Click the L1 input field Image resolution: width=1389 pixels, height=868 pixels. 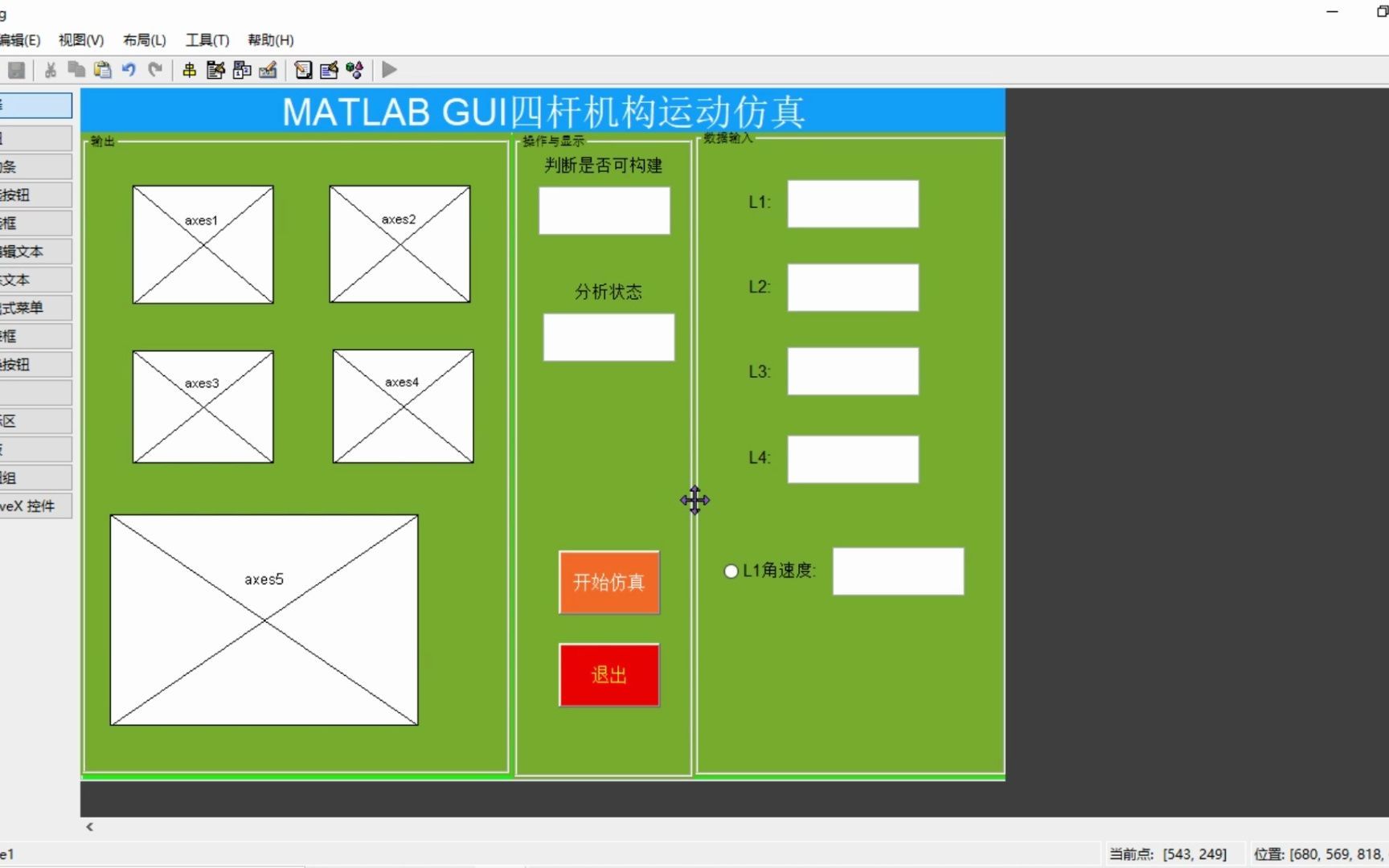pos(853,204)
